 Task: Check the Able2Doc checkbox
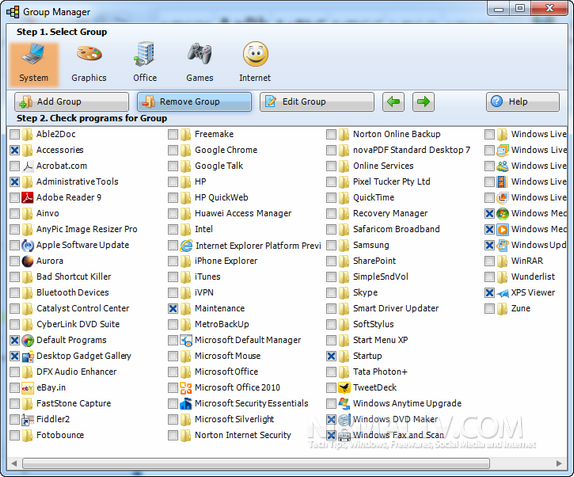(15, 134)
